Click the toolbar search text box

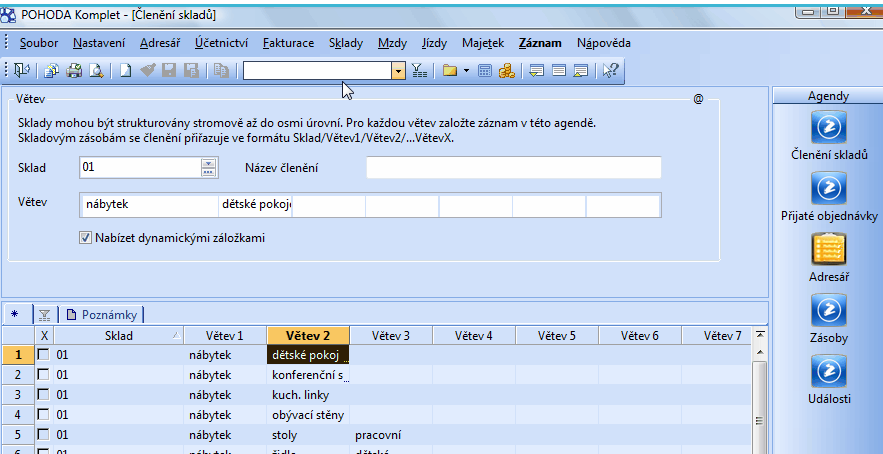point(318,71)
